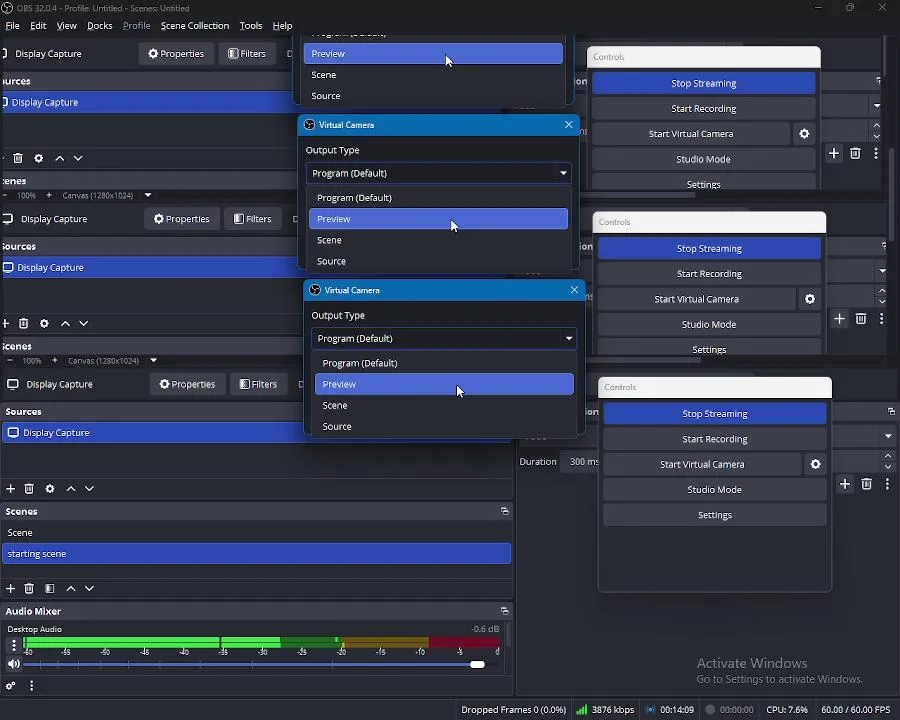Open the Help menu

click(x=282, y=25)
